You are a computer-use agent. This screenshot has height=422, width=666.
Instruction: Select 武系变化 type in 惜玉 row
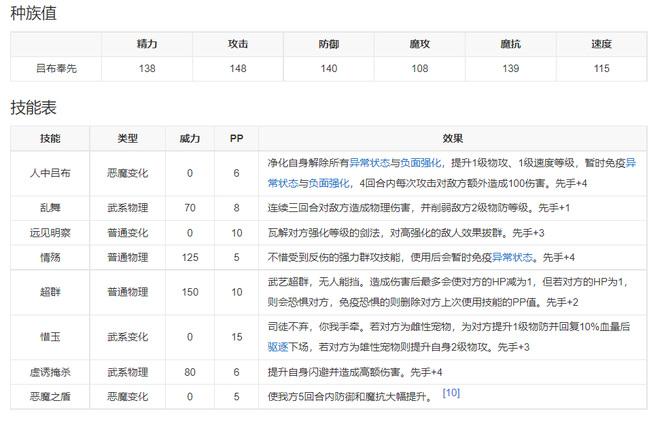point(127,337)
